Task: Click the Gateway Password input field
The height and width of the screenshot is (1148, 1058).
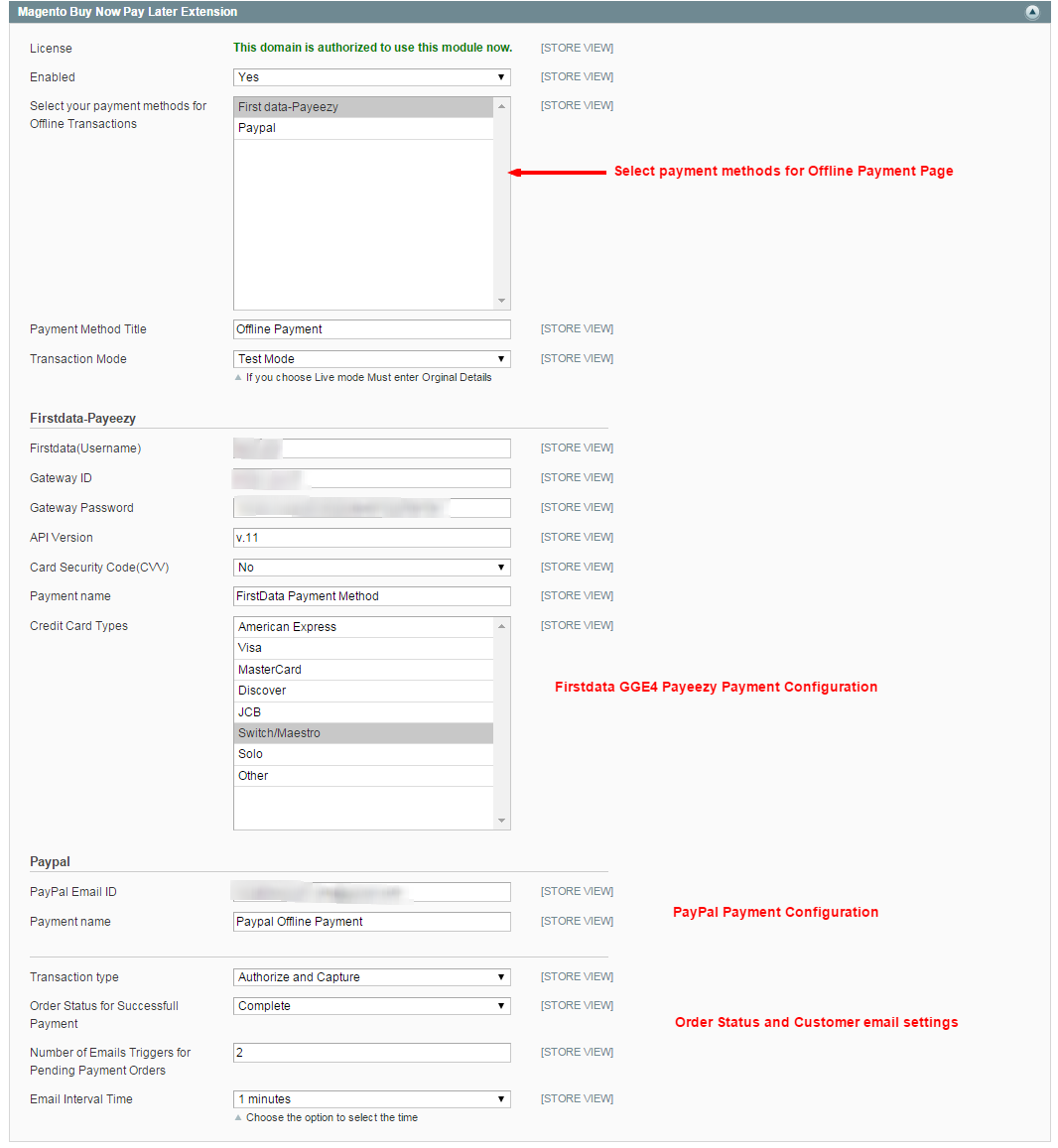Action: click(x=372, y=508)
